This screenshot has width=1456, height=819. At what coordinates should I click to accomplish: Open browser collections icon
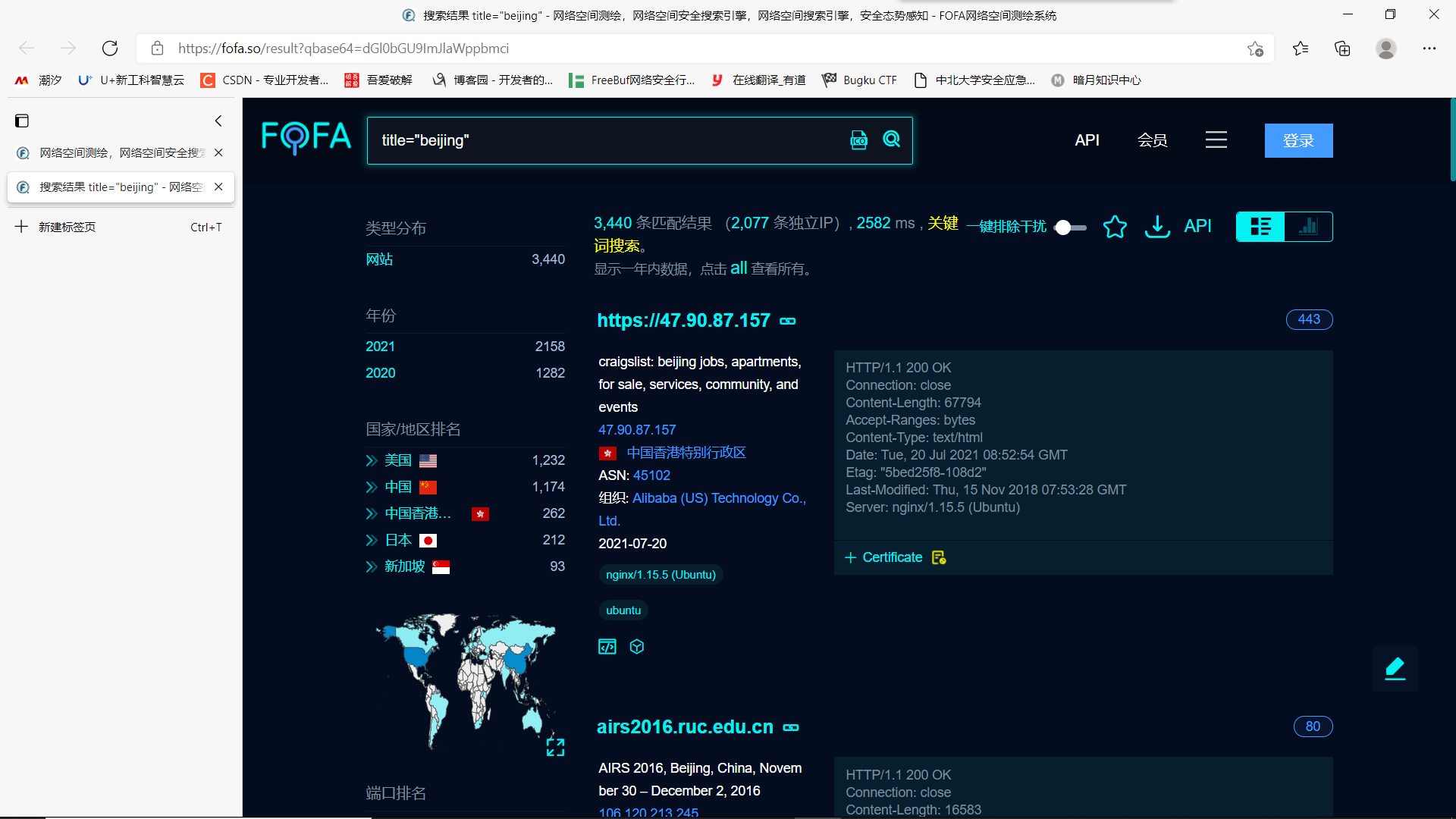tap(1342, 49)
